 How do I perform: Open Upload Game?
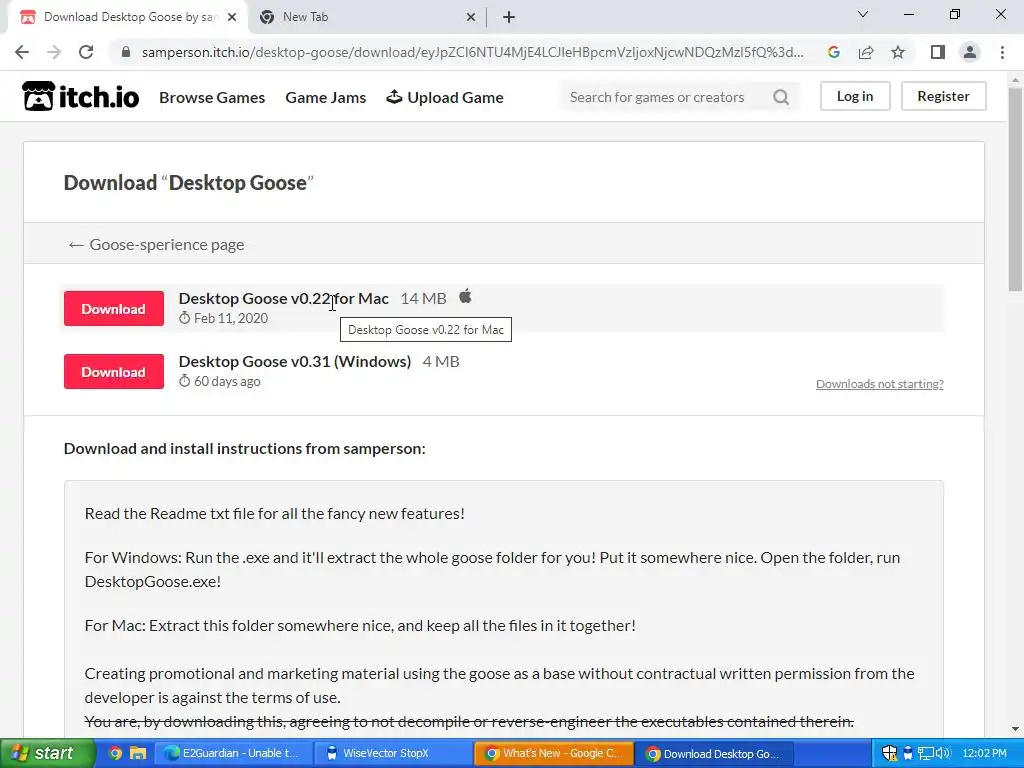pyautogui.click(x=445, y=97)
